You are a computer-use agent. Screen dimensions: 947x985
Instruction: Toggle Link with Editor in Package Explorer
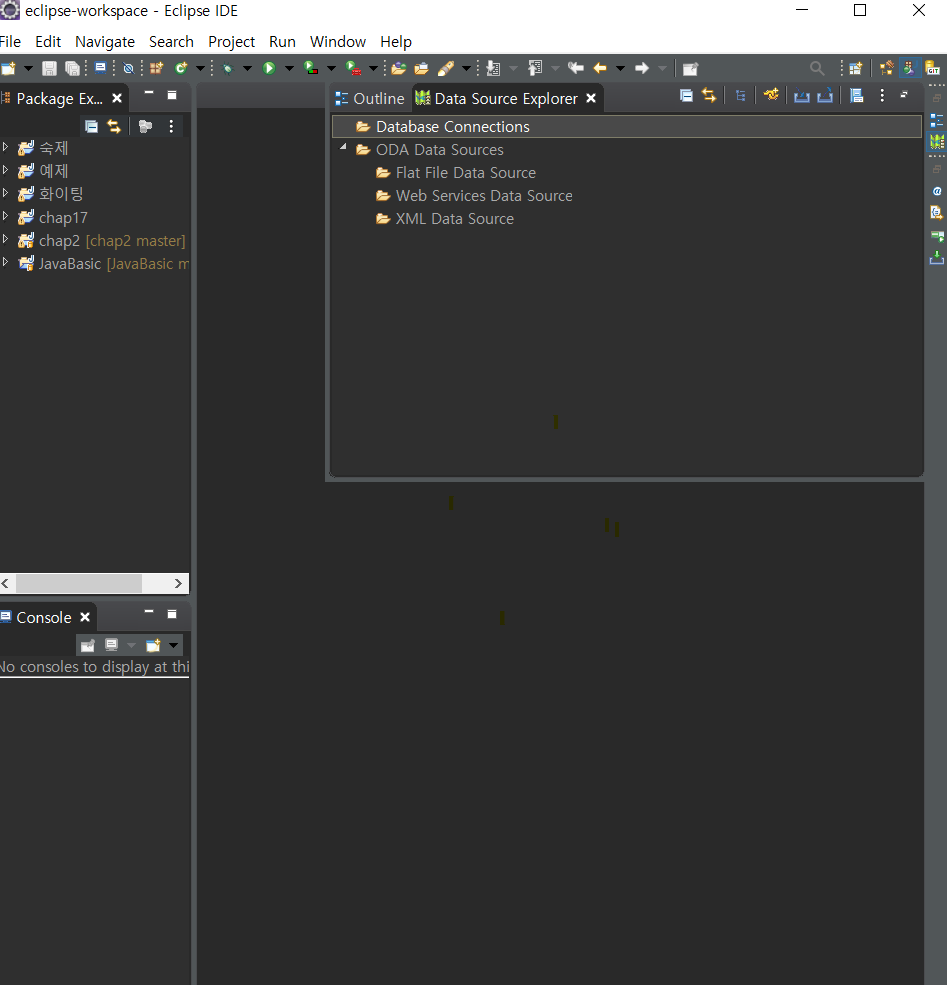114,126
